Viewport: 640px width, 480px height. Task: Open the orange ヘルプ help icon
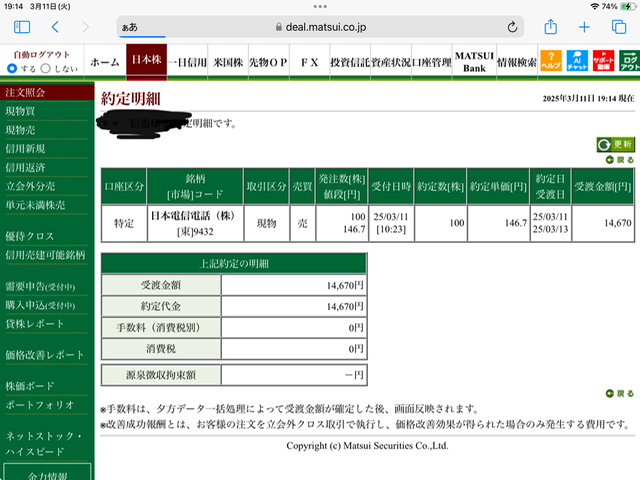(x=551, y=60)
